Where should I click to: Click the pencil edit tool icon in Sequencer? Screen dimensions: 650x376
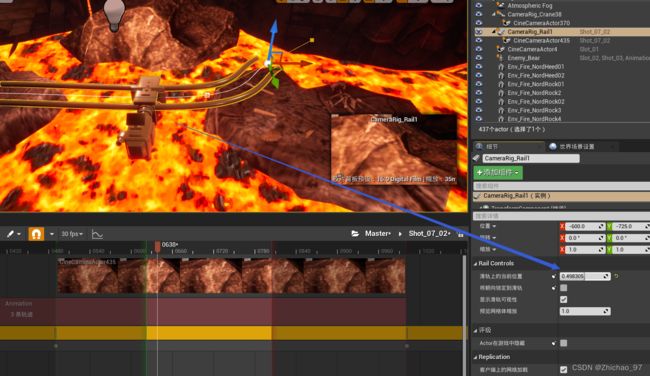(10, 234)
